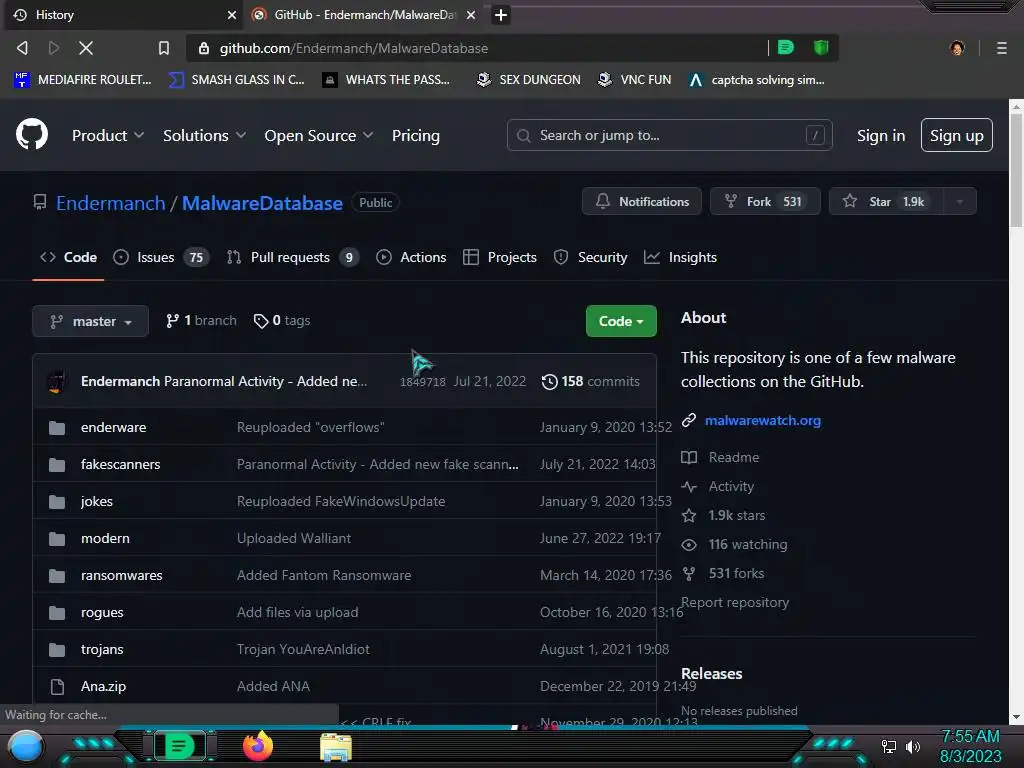The width and height of the screenshot is (1024, 768).
Task: Click the network tray icon
Action: point(888,746)
